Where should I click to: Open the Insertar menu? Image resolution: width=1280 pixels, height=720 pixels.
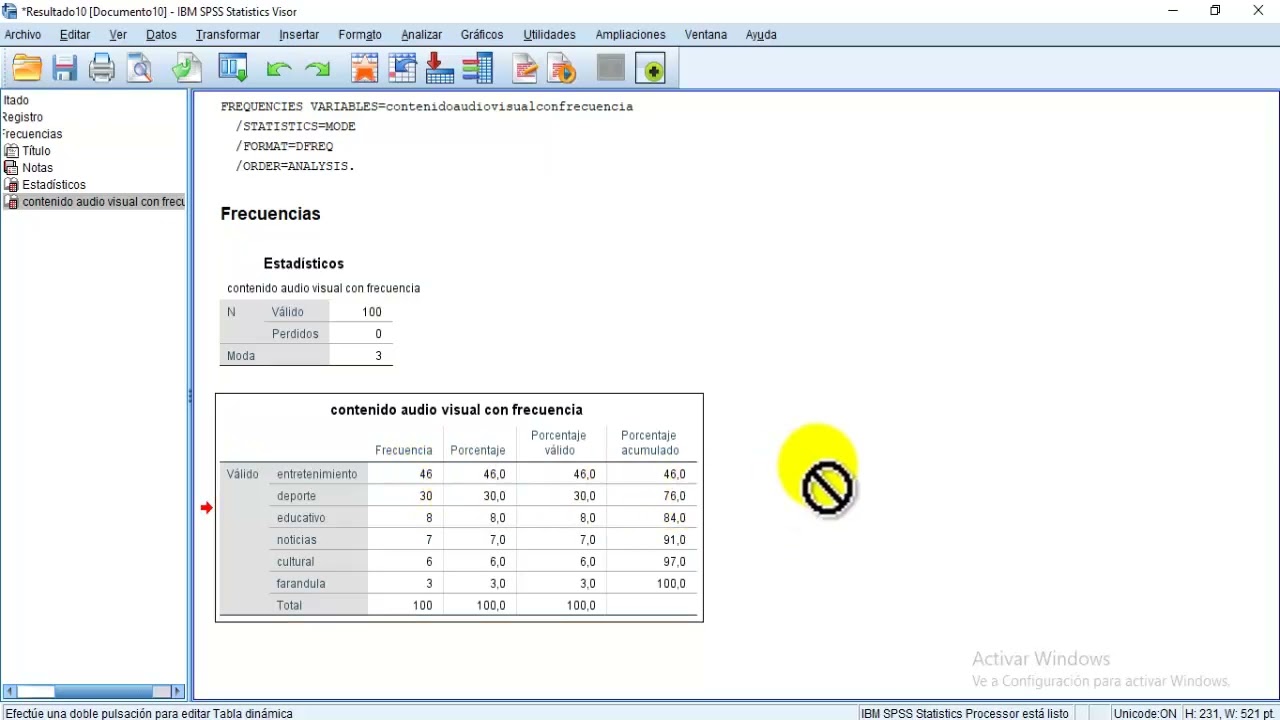pyautogui.click(x=299, y=34)
